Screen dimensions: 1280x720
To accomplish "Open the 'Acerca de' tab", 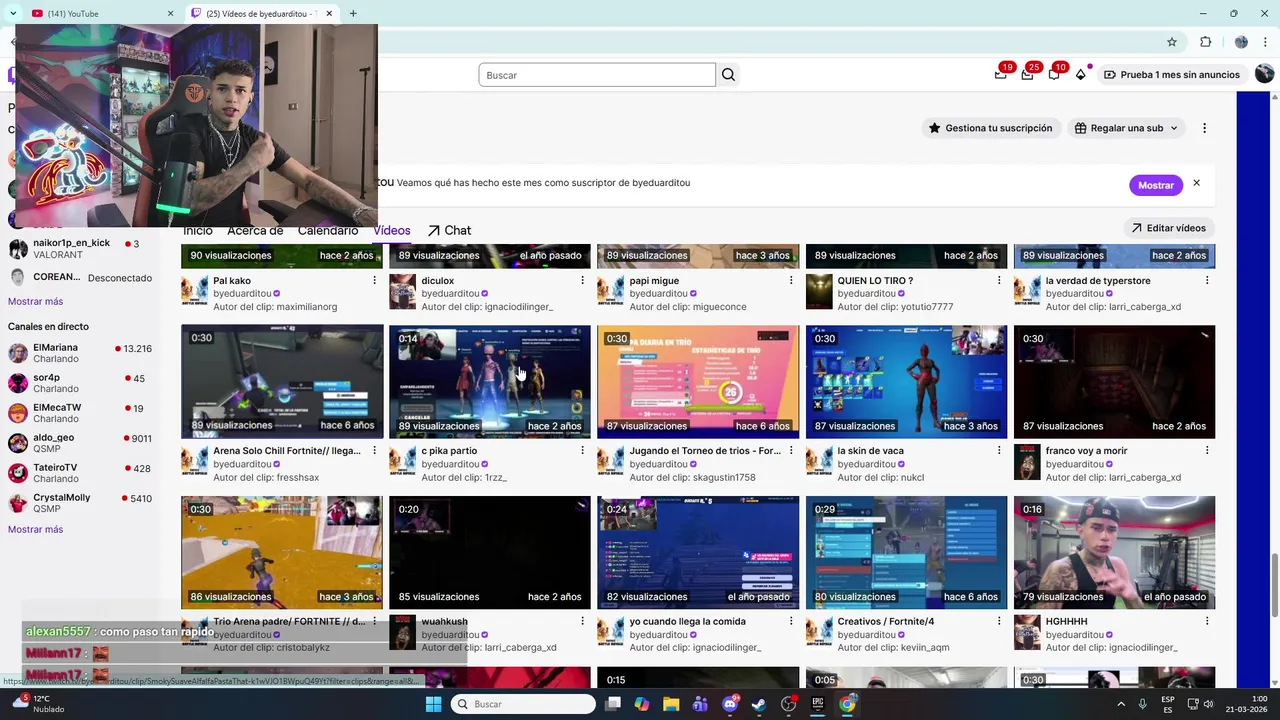I will (x=255, y=230).
